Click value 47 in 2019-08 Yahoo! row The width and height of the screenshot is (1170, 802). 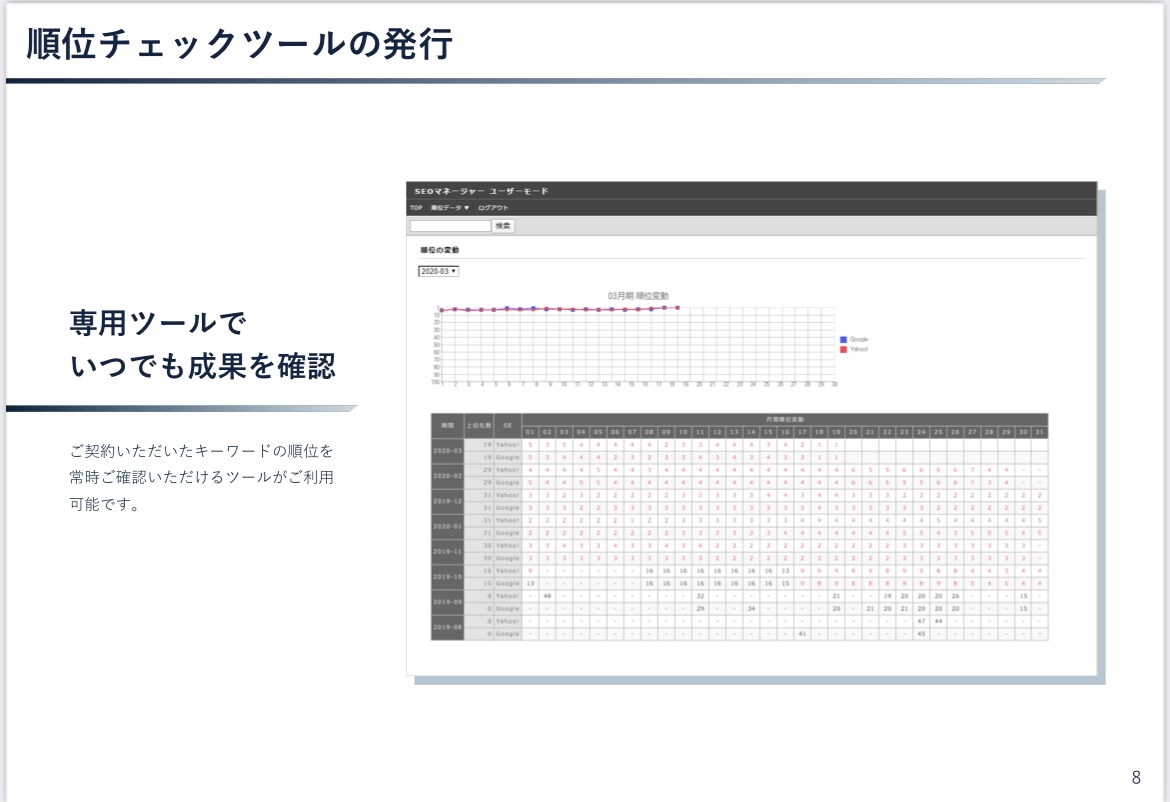point(922,621)
